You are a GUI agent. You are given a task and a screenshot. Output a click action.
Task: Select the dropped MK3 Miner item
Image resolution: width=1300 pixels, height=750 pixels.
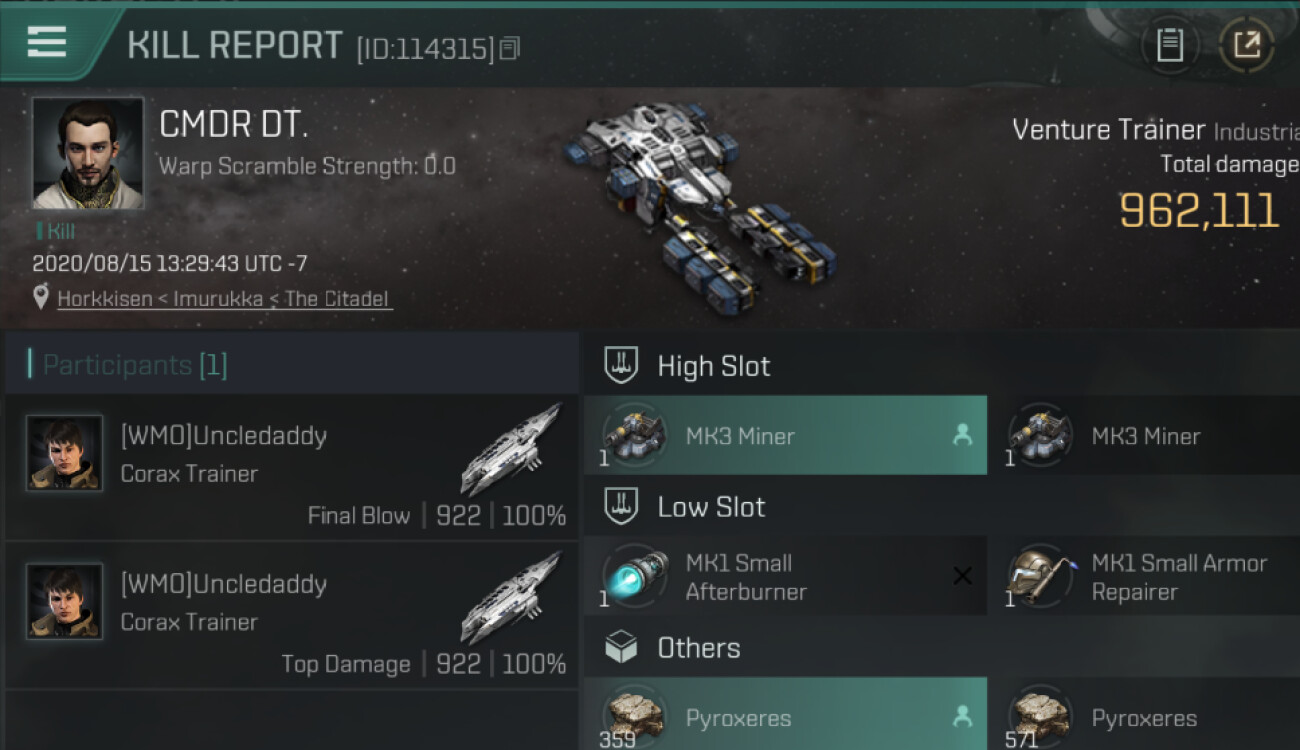[785, 435]
